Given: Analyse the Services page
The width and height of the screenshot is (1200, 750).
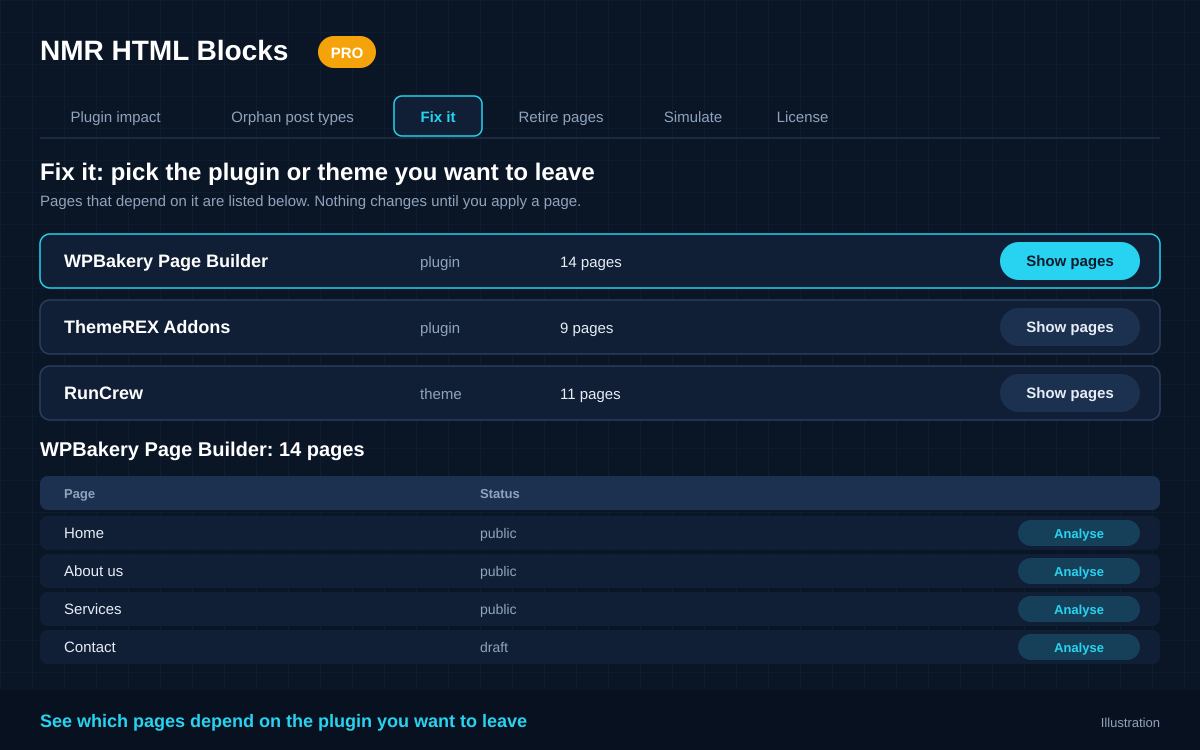Looking at the screenshot, I should [1079, 609].
